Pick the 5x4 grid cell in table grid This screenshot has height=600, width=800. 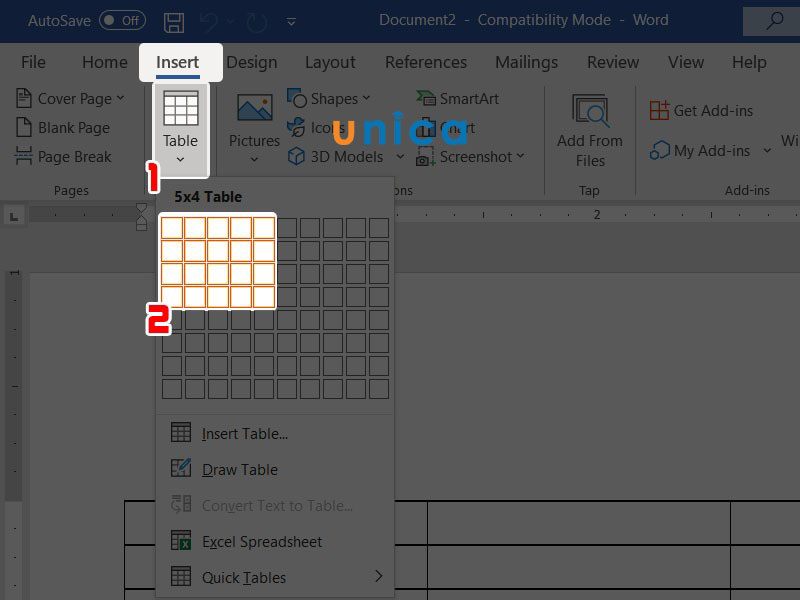point(264,297)
